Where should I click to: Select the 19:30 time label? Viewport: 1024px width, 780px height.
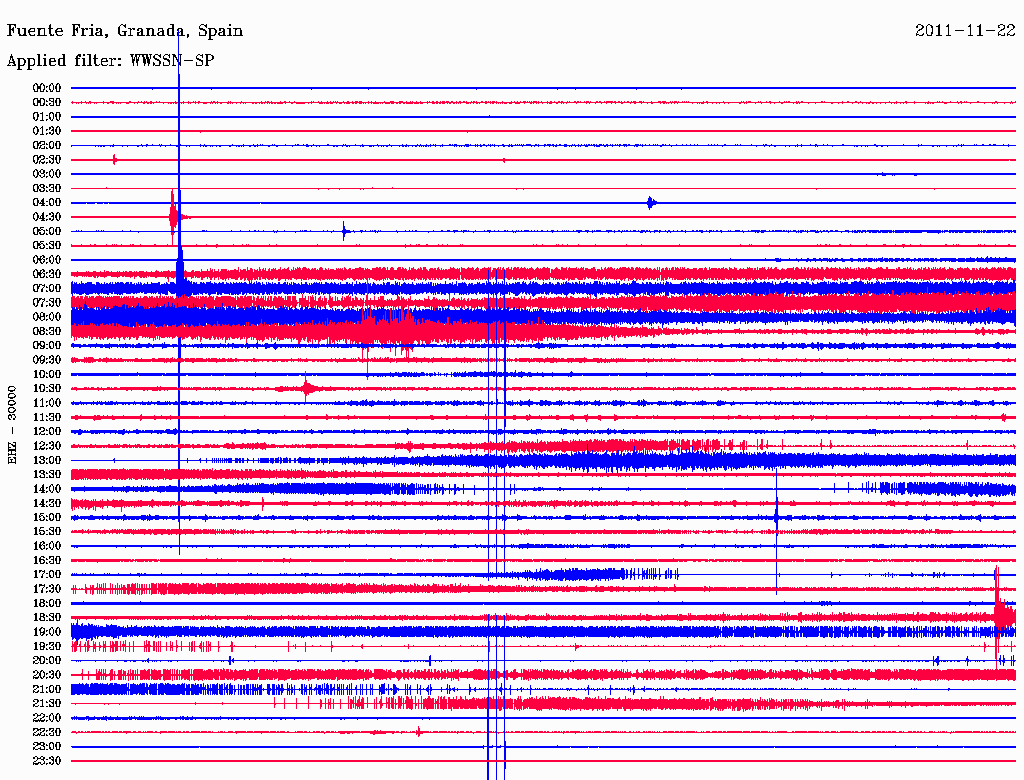click(x=47, y=646)
